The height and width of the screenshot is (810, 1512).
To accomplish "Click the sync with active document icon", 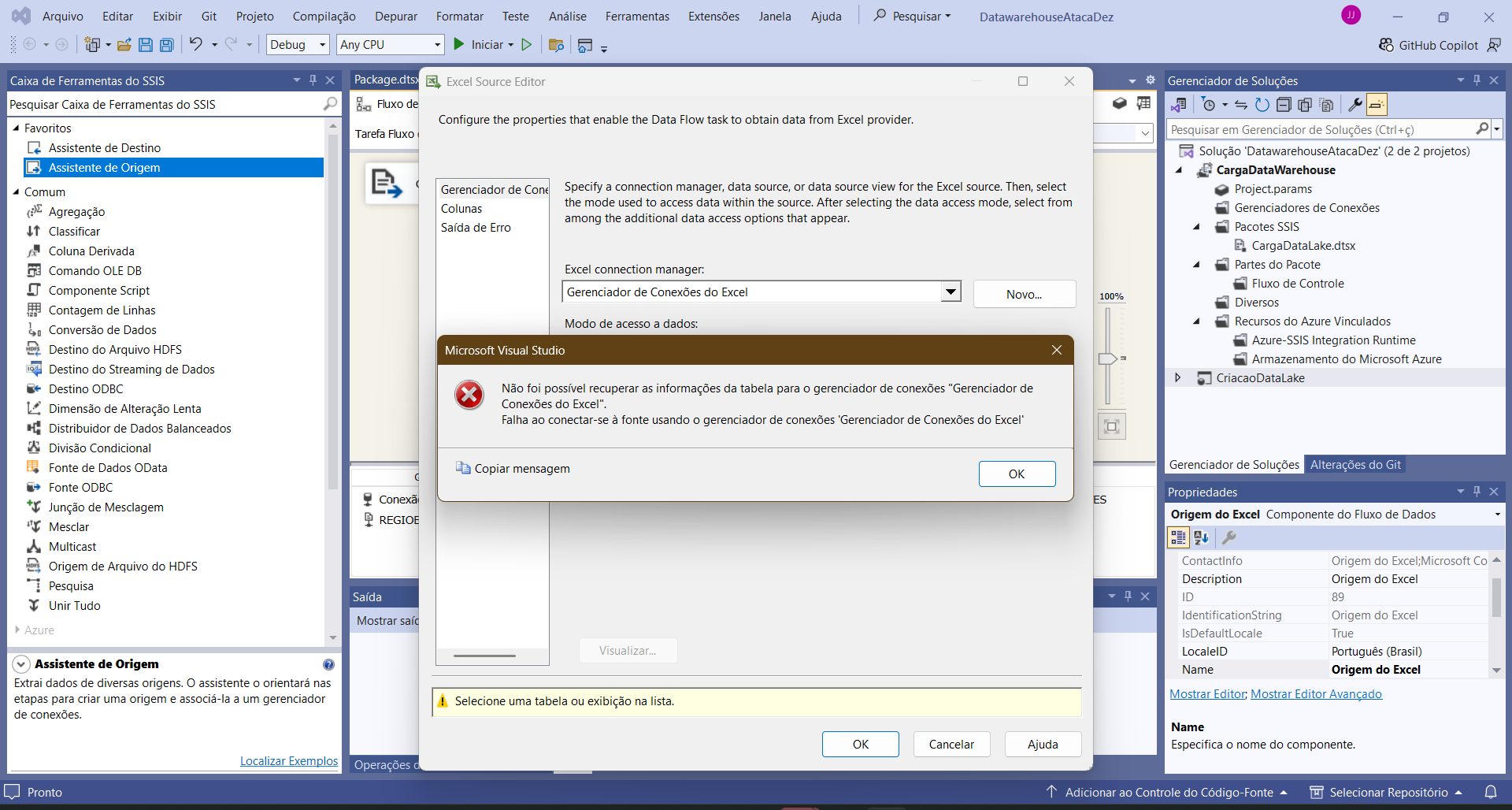I will coord(1241,105).
